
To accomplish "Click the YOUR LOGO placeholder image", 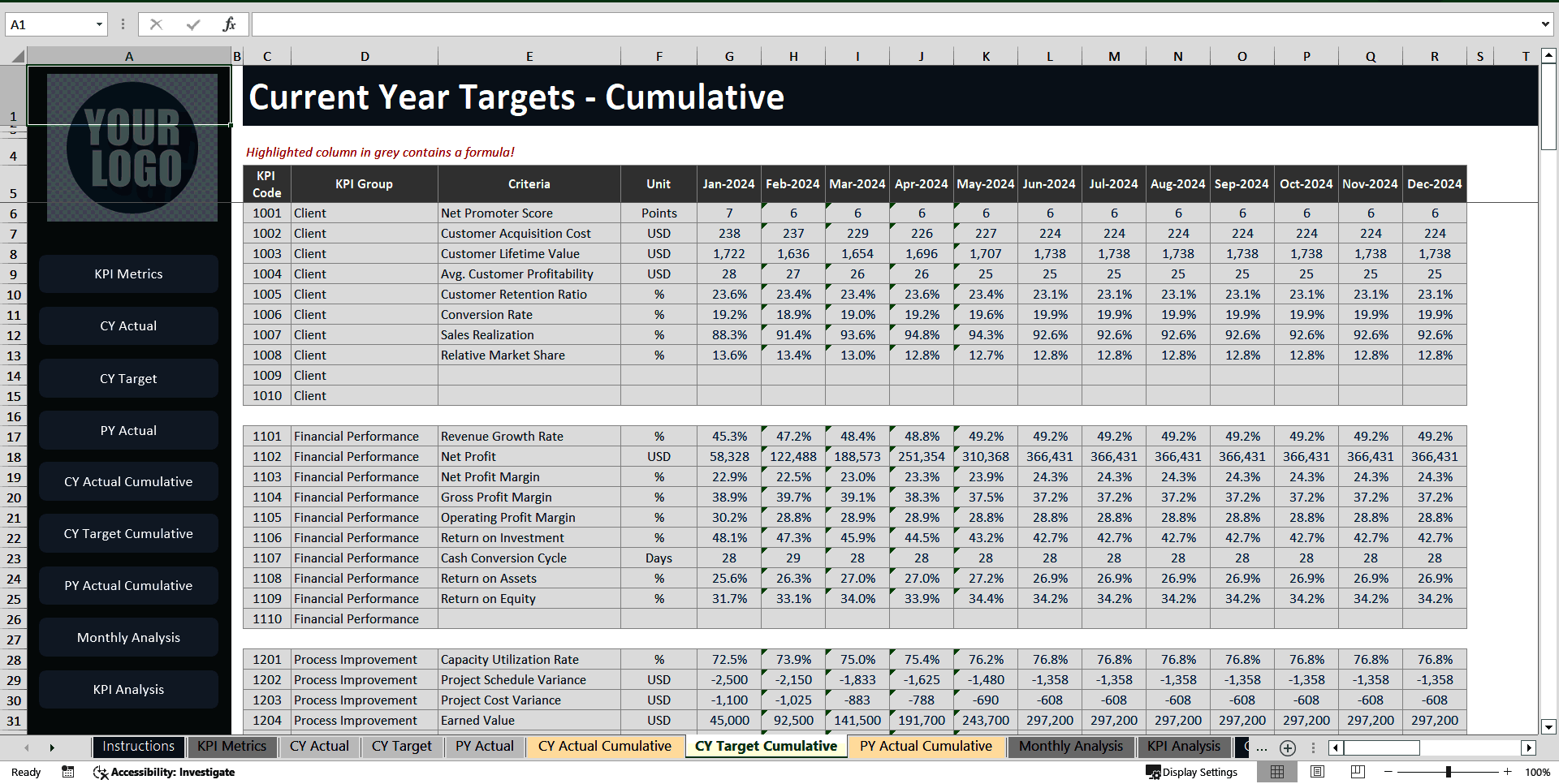I will click(132, 148).
